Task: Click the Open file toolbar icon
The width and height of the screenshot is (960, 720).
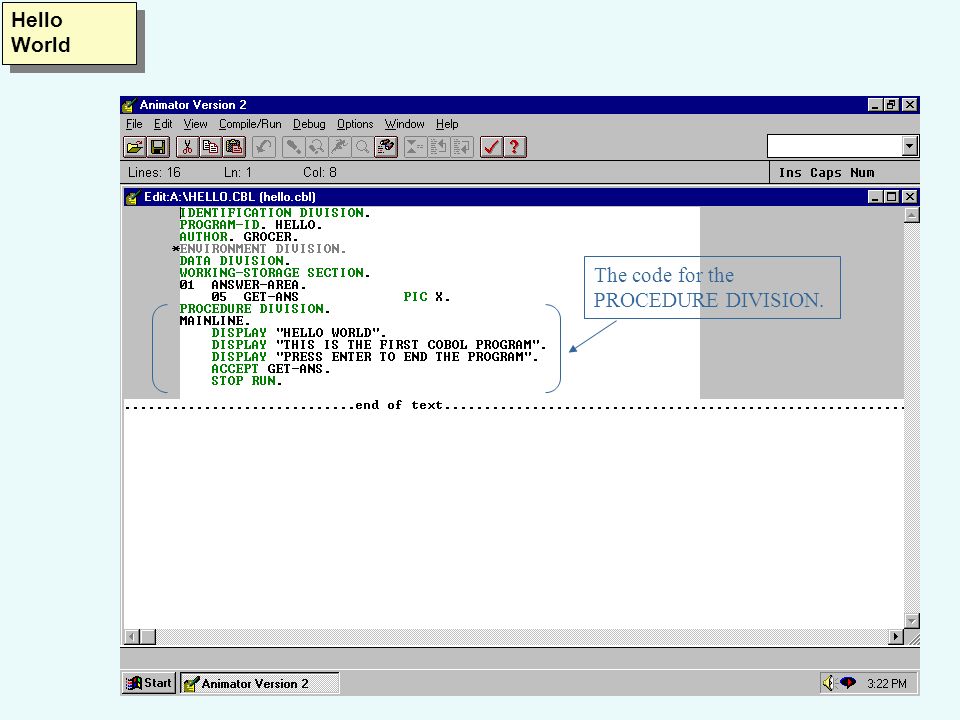Action: coord(135,147)
